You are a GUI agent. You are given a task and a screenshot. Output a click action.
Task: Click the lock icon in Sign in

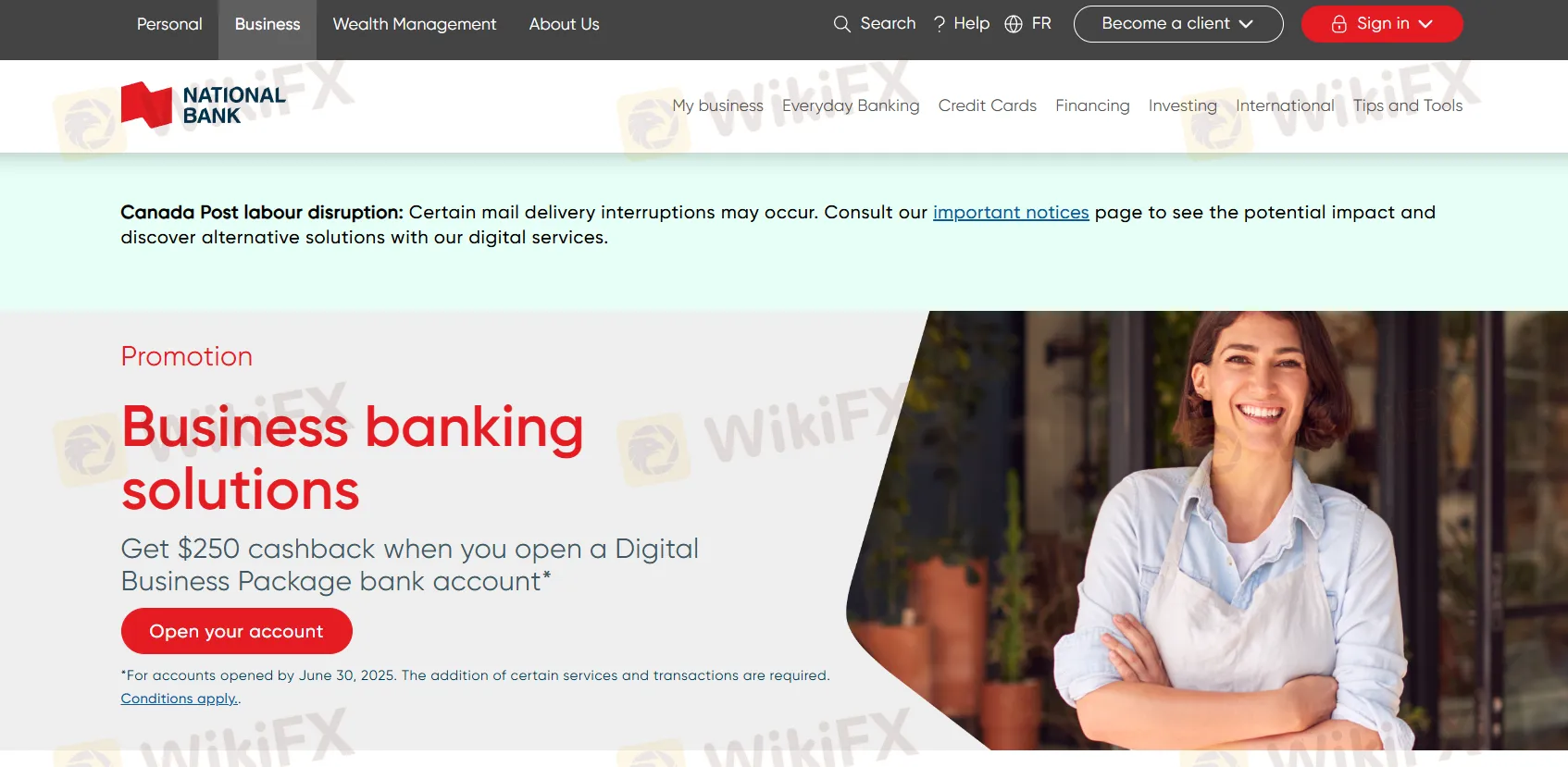point(1338,24)
